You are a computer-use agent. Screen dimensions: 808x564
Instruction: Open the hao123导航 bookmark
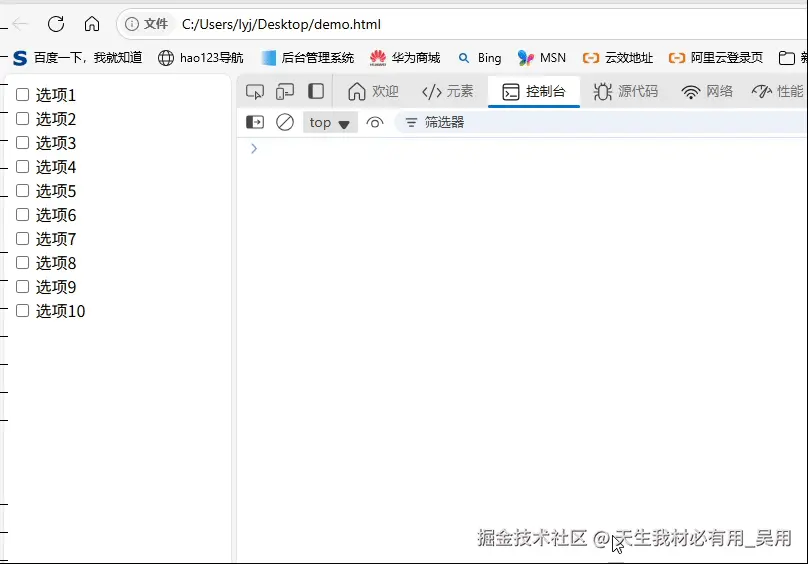tap(200, 58)
